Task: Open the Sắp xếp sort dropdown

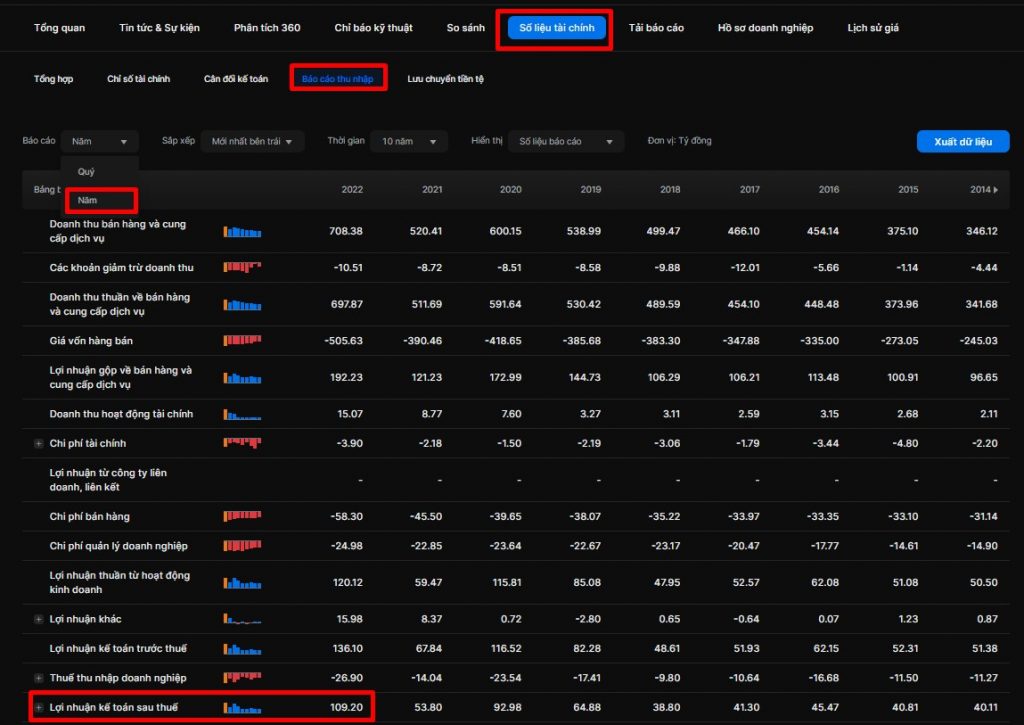Action: tap(252, 142)
